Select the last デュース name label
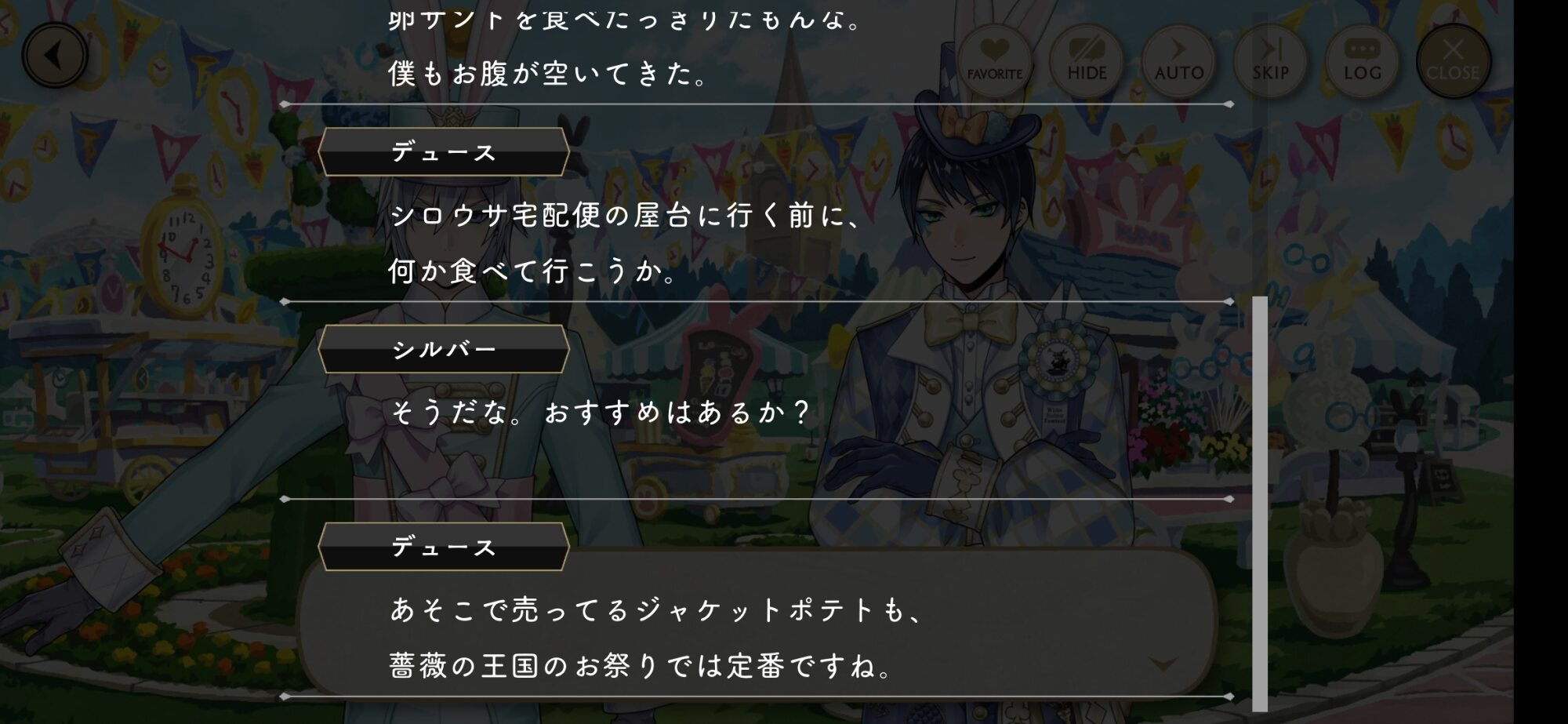The width and height of the screenshot is (1568, 724). (444, 546)
